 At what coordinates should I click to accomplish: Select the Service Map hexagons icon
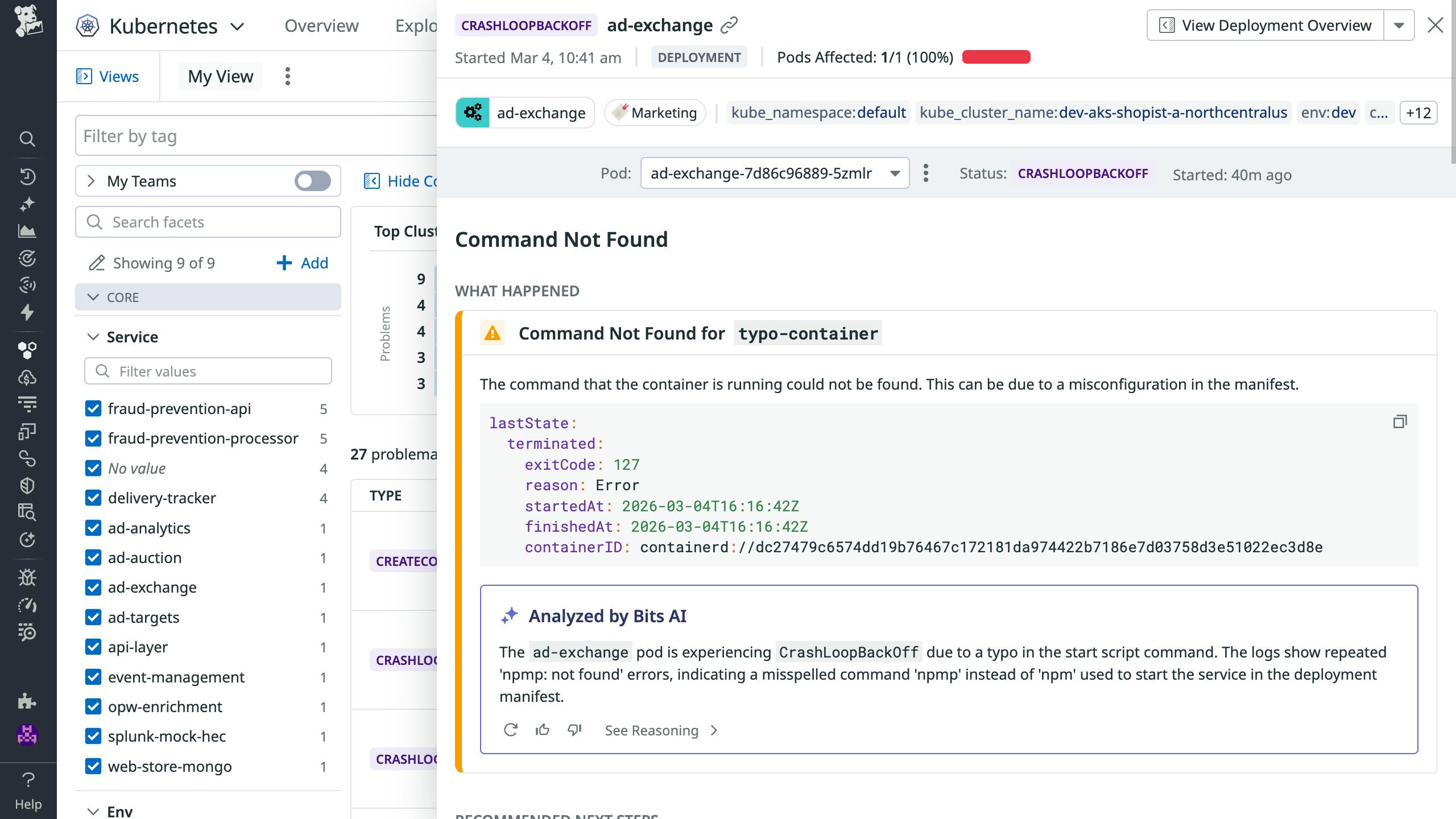click(28, 350)
